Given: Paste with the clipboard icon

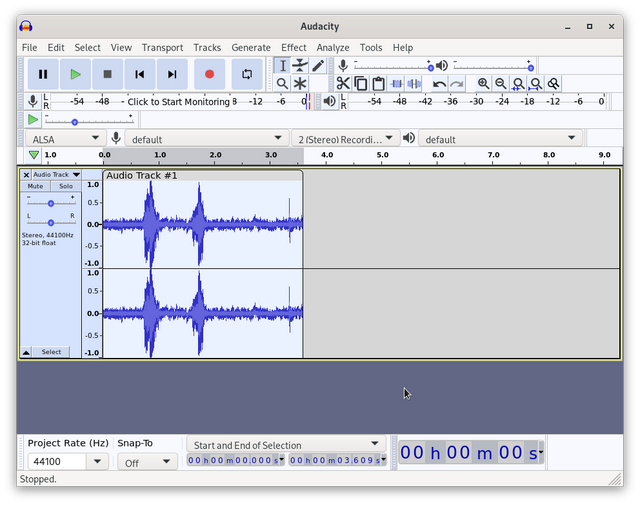Looking at the screenshot, I should [x=378, y=84].
